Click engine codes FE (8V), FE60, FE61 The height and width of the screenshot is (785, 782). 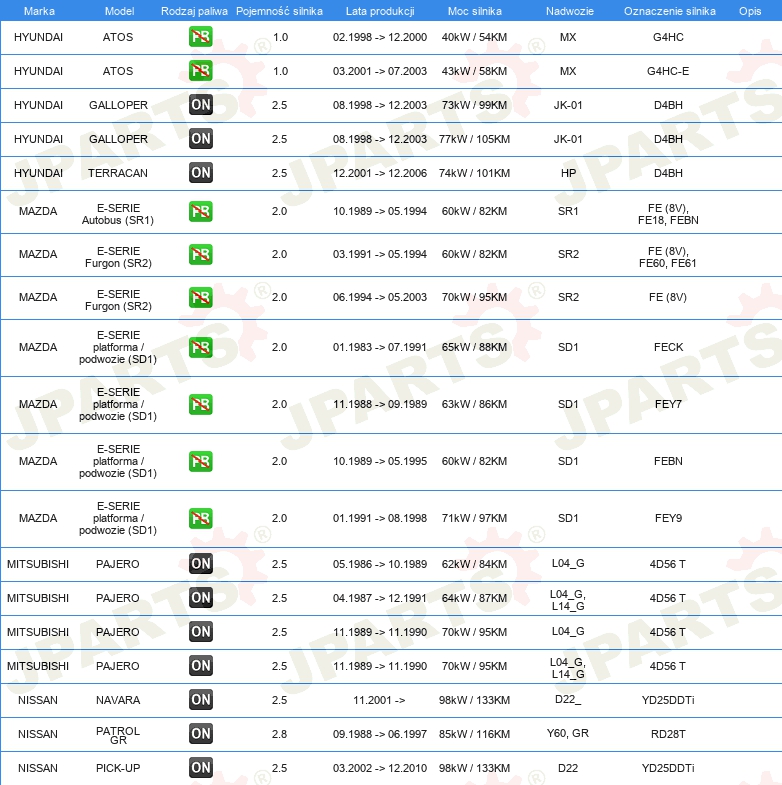[x=668, y=257]
